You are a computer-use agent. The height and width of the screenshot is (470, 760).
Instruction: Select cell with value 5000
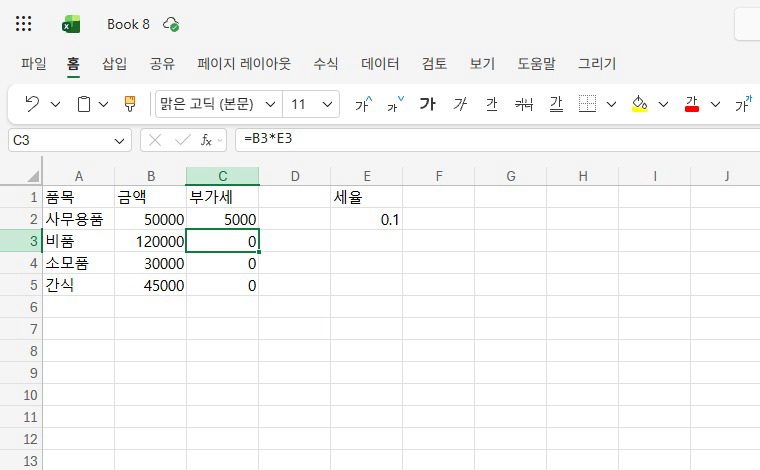coord(222,219)
